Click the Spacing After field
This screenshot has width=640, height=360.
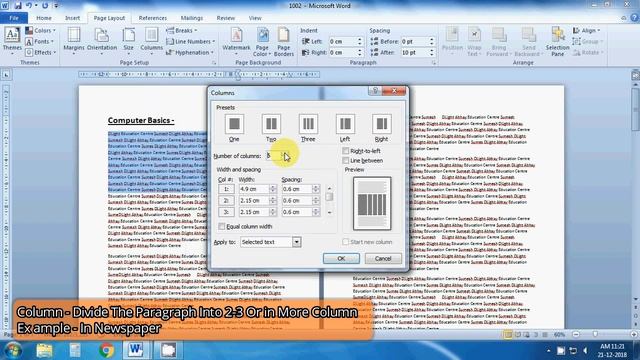(414, 53)
